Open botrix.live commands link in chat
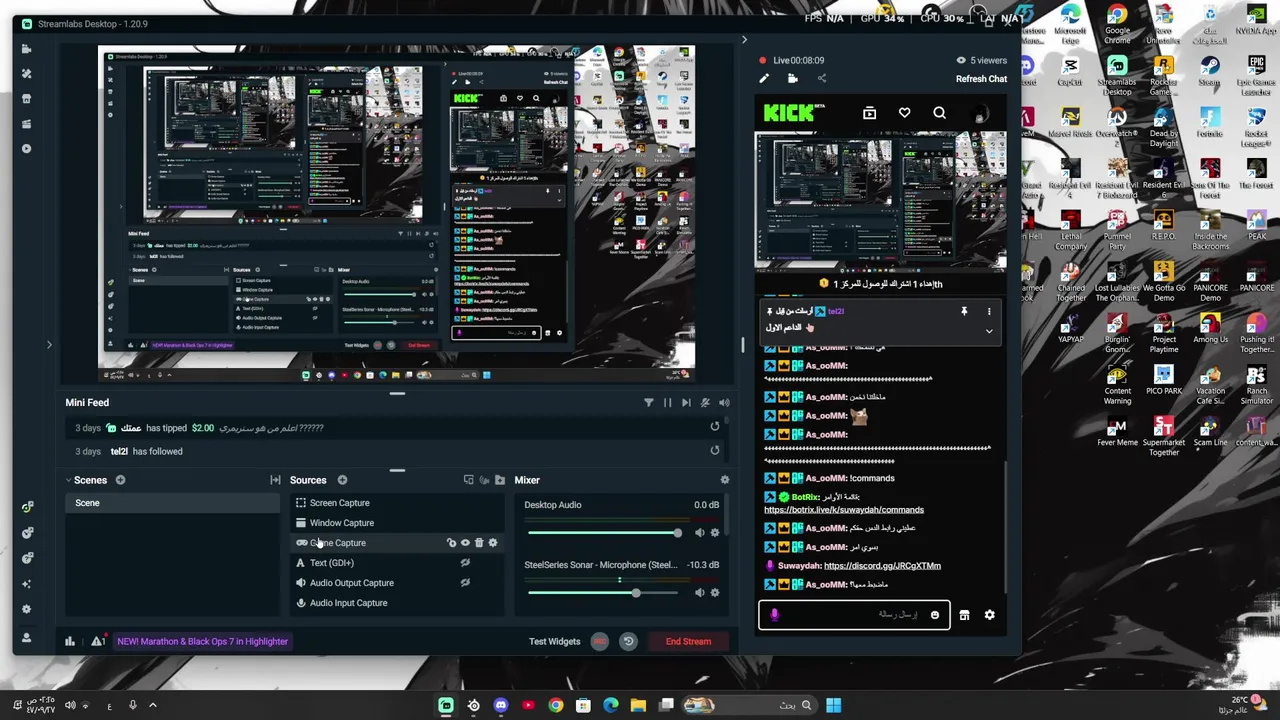This screenshot has width=1280, height=720. click(x=844, y=510)
